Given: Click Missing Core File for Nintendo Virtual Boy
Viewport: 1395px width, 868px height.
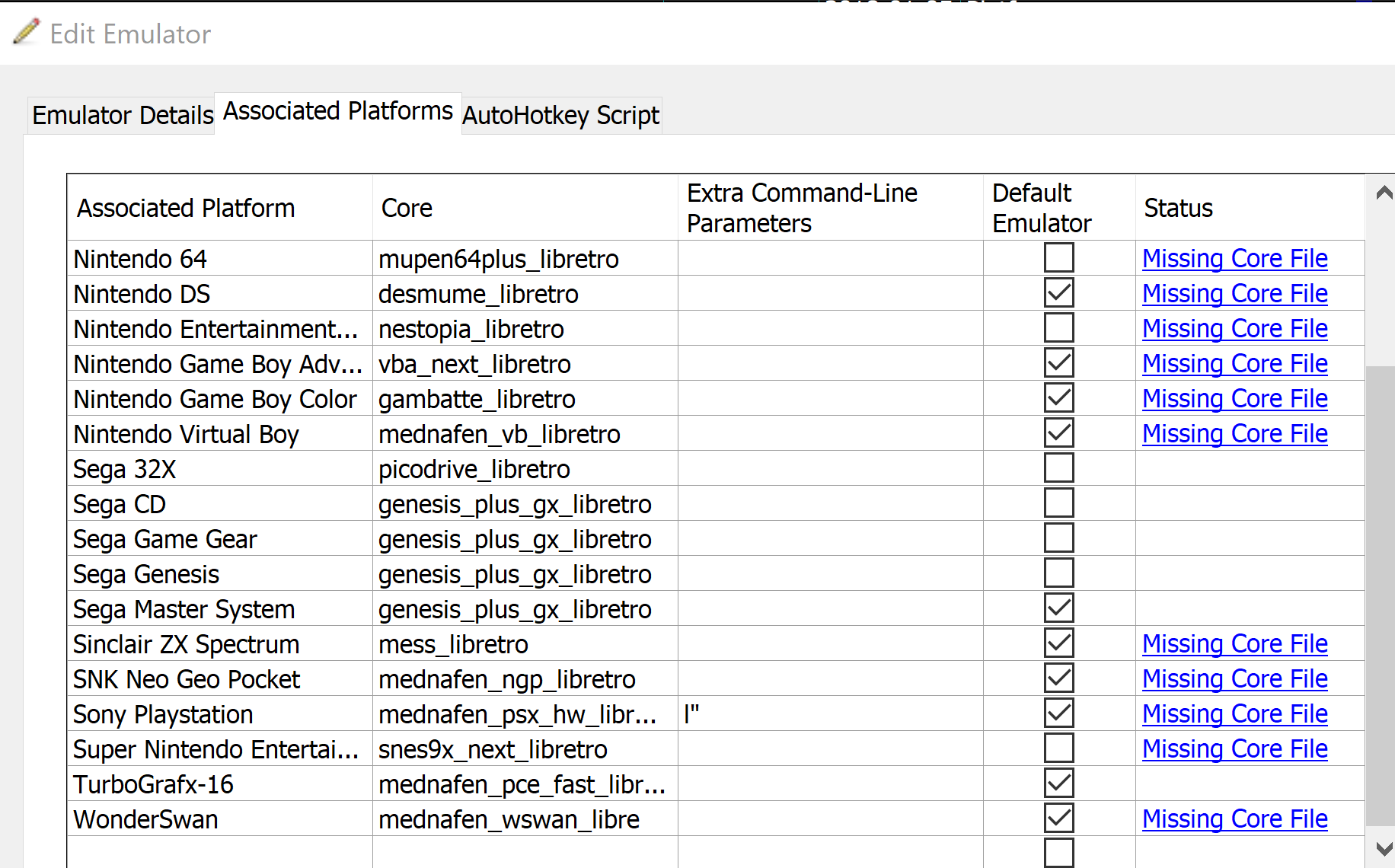Looking at the screenshot, I should click(x=1234, y=434).
